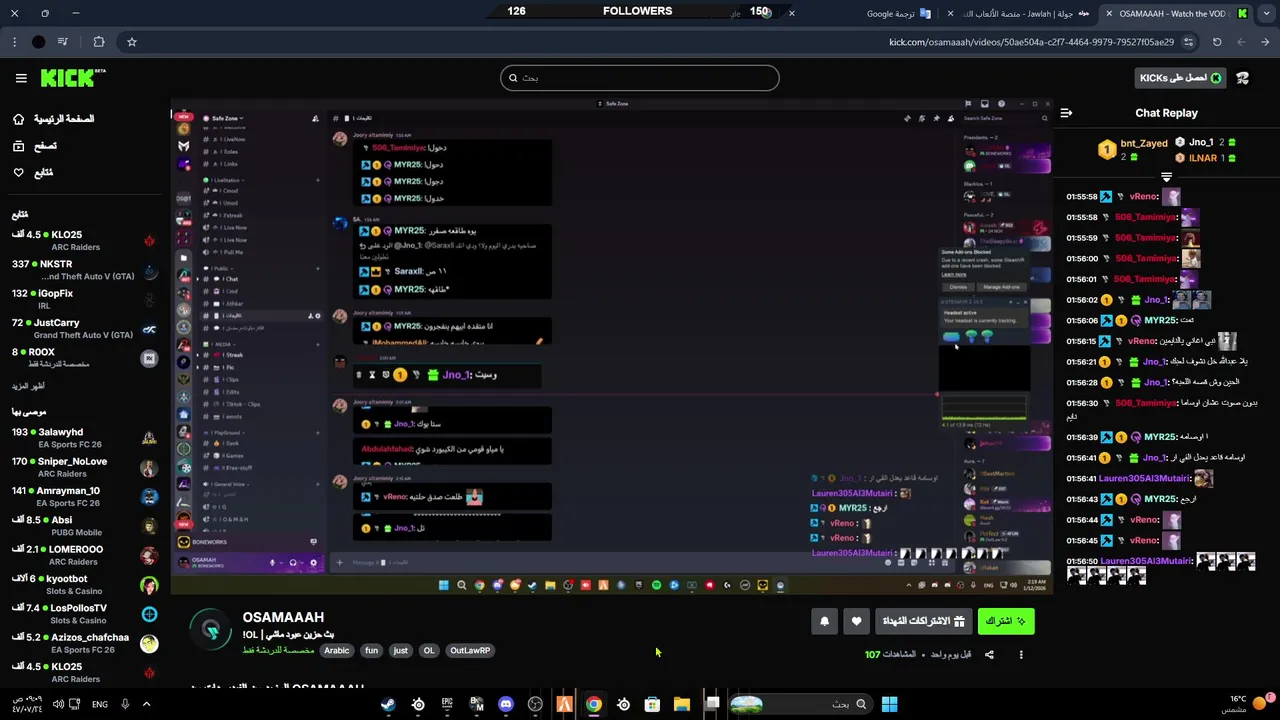Click the OSAMAAAH channel name

coord(283,617)
